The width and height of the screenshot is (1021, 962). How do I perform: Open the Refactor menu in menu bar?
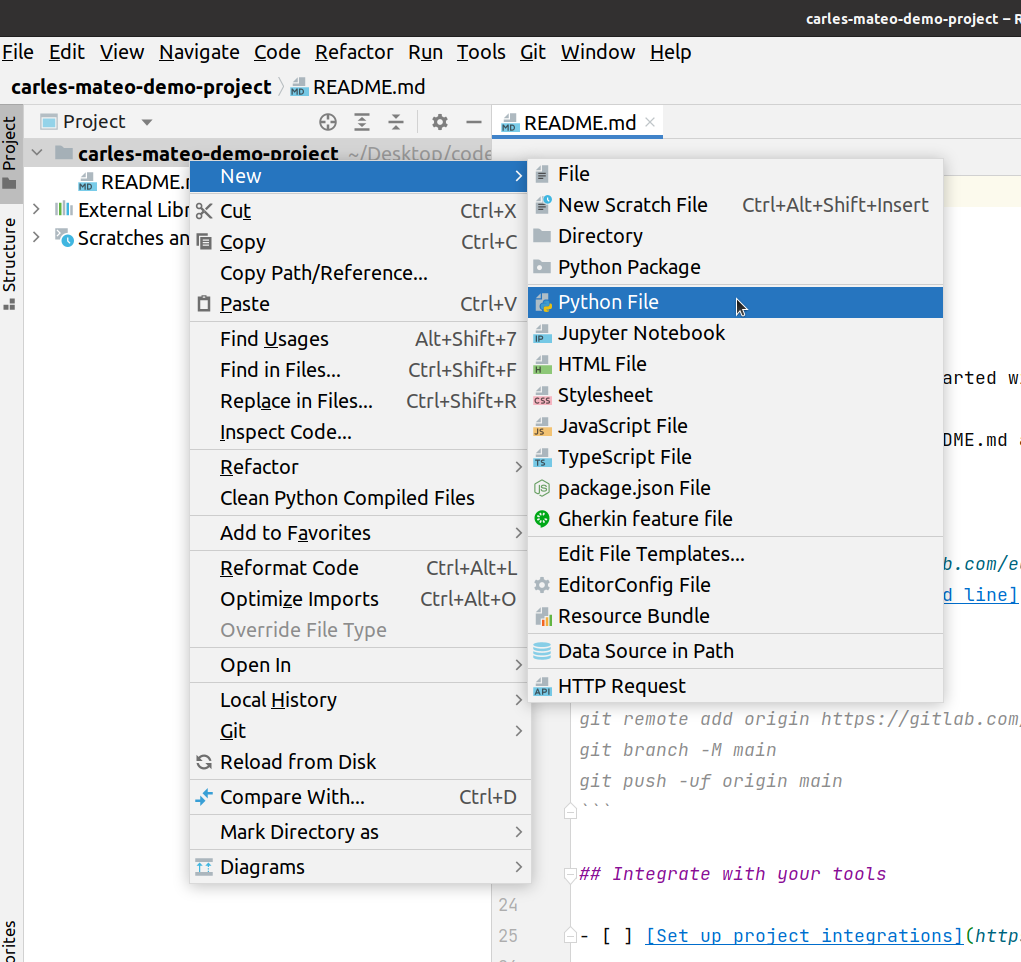[354, 52]
